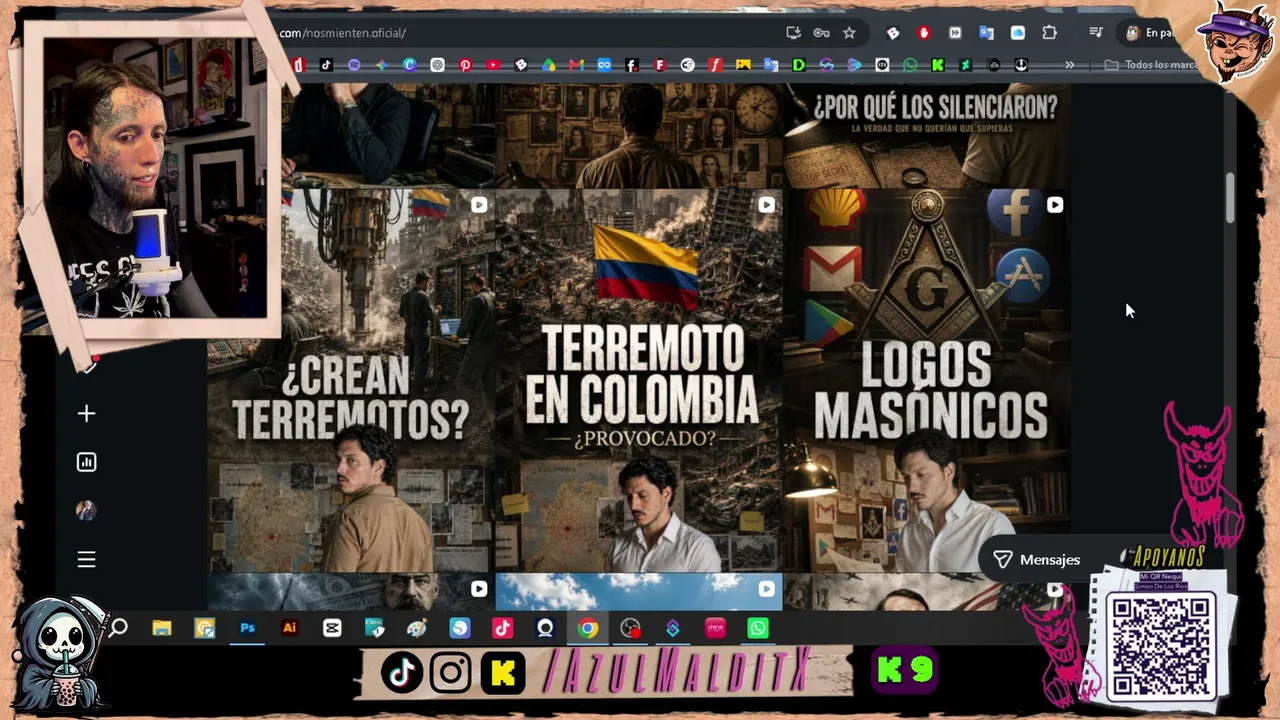The width and height of the screenshot is (1280, 720).
Task: Open the '¿Crean Terremotos?' reel thumbnail
Action: pyautogui.click(x=351, y=380)
